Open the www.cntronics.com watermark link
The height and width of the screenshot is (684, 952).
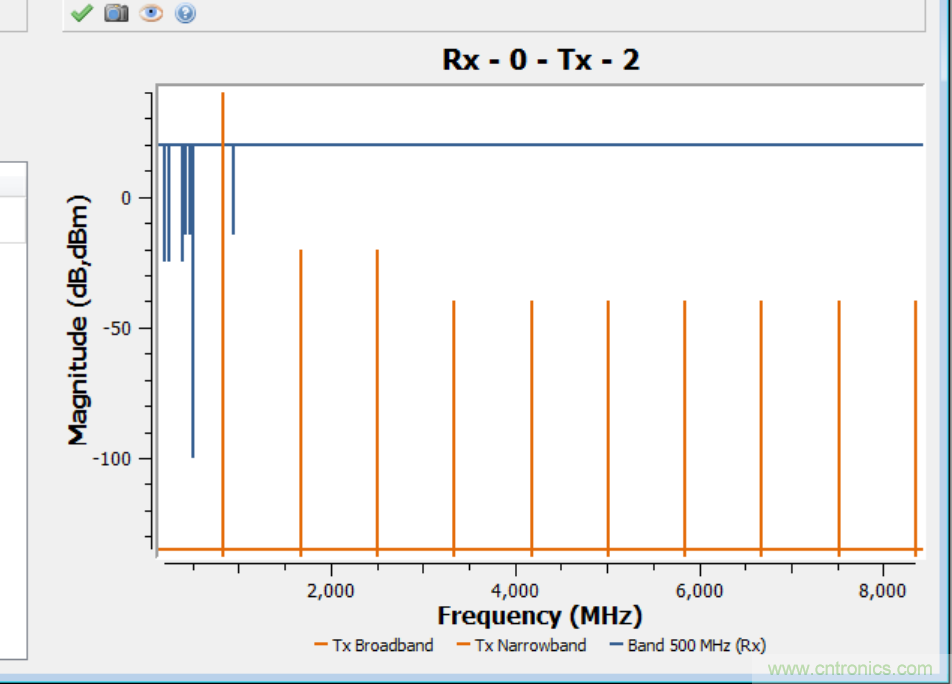[850, 669]
